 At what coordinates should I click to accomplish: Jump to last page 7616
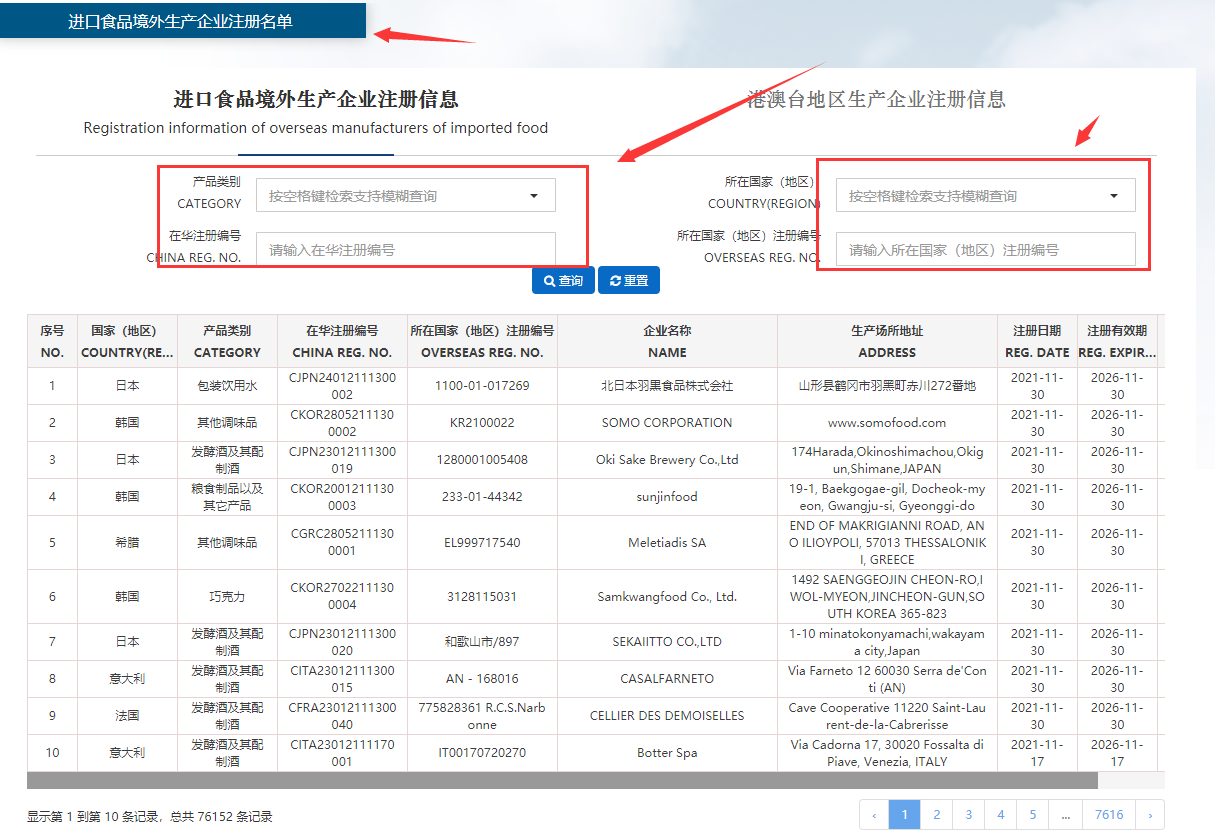(1109, 815)
